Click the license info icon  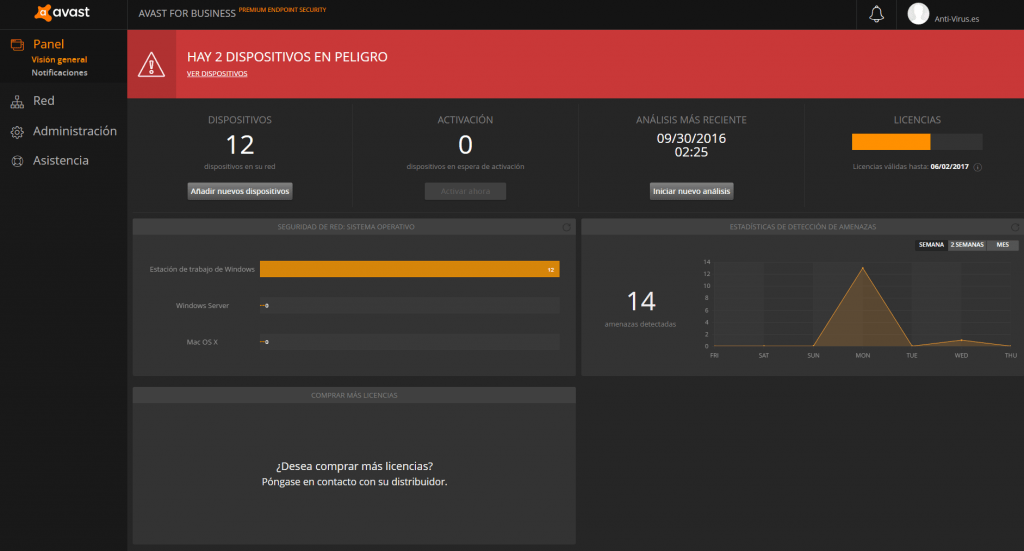(978, 167)
